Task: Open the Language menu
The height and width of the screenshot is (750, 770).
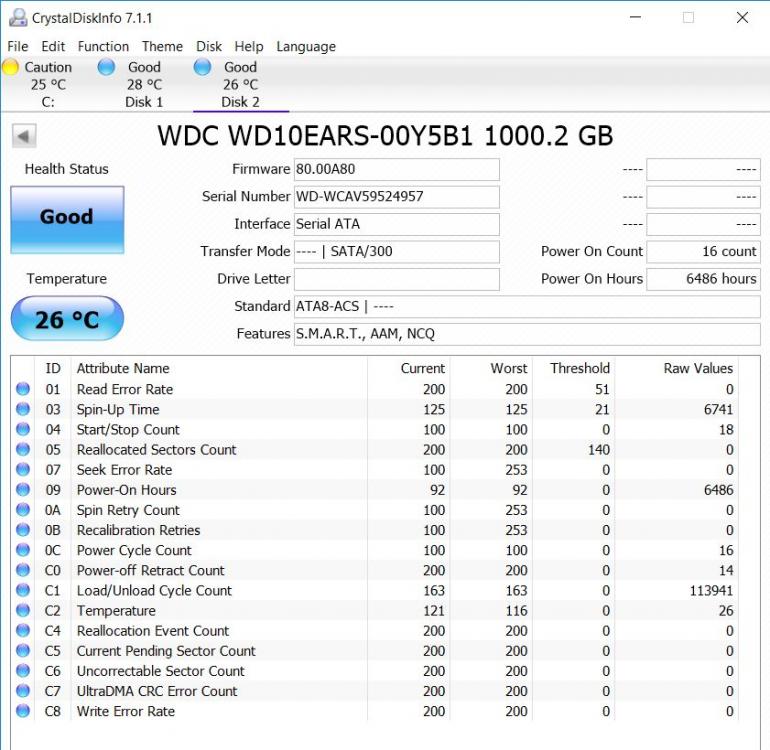Action: click(306, 46)
